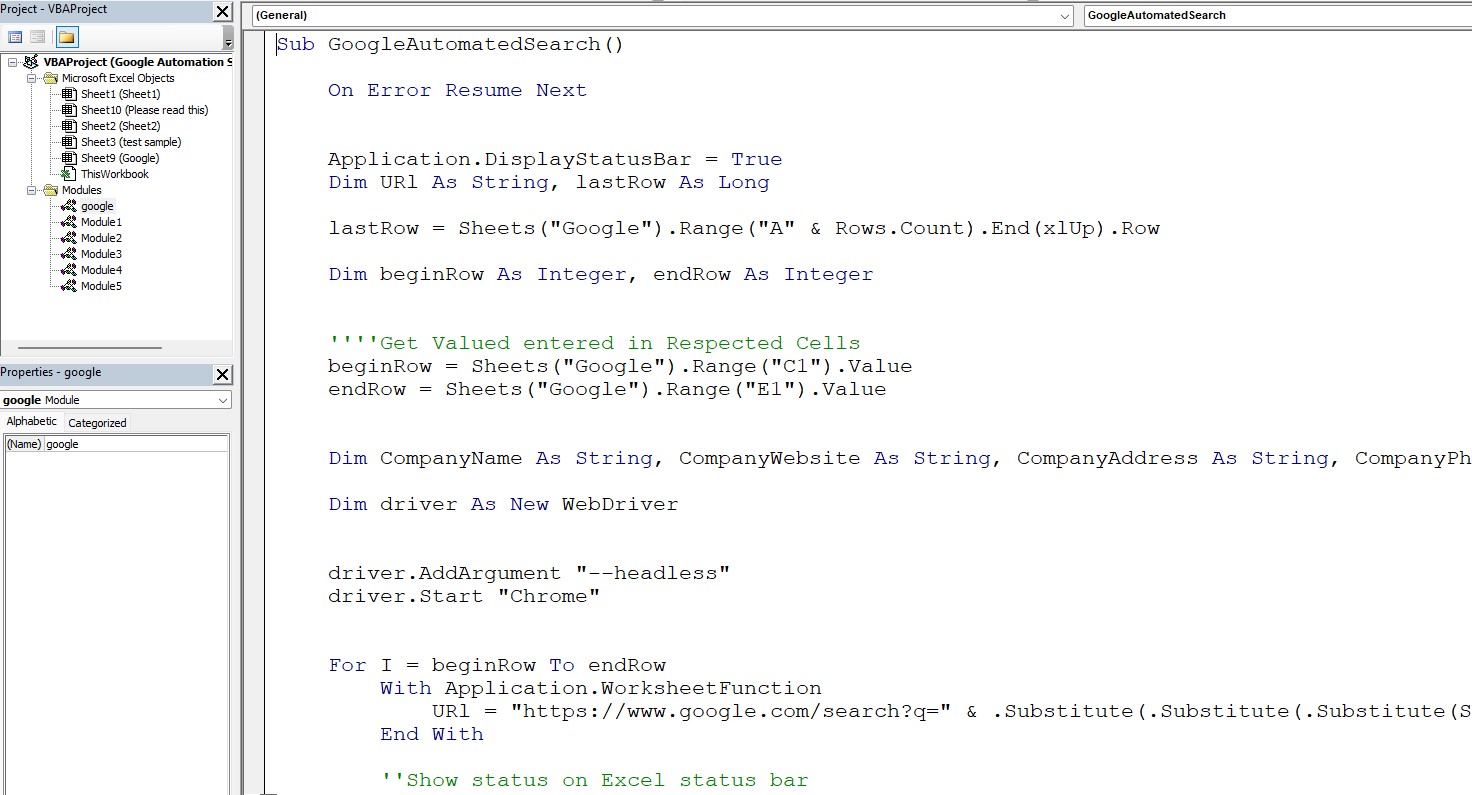Click the View Object icon in Project toolbar
Image resolution: width=1472 pixels, height=795 pixels.
[37, 37]
